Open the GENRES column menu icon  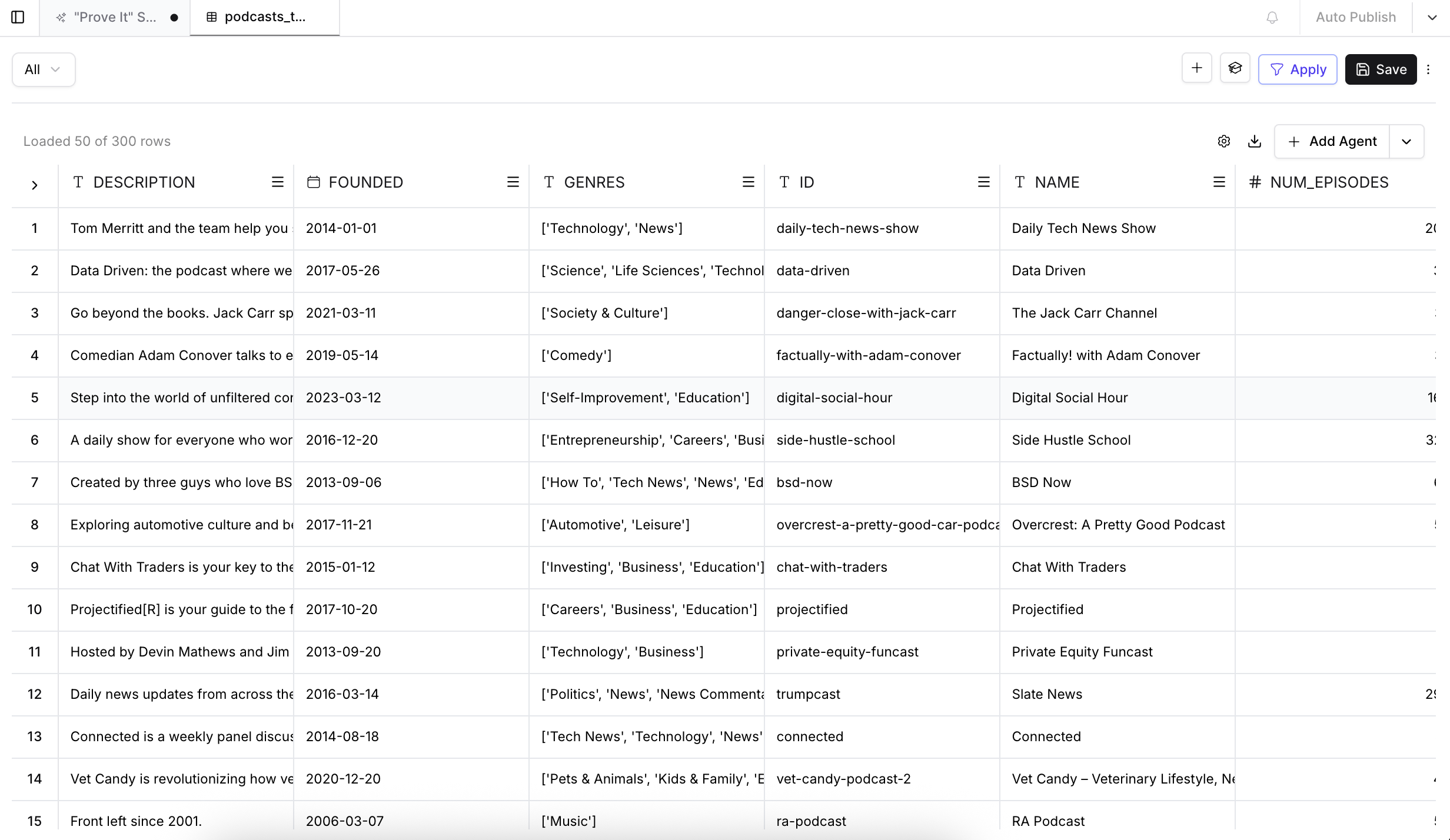pyautogui.click(x=748, y=182)
